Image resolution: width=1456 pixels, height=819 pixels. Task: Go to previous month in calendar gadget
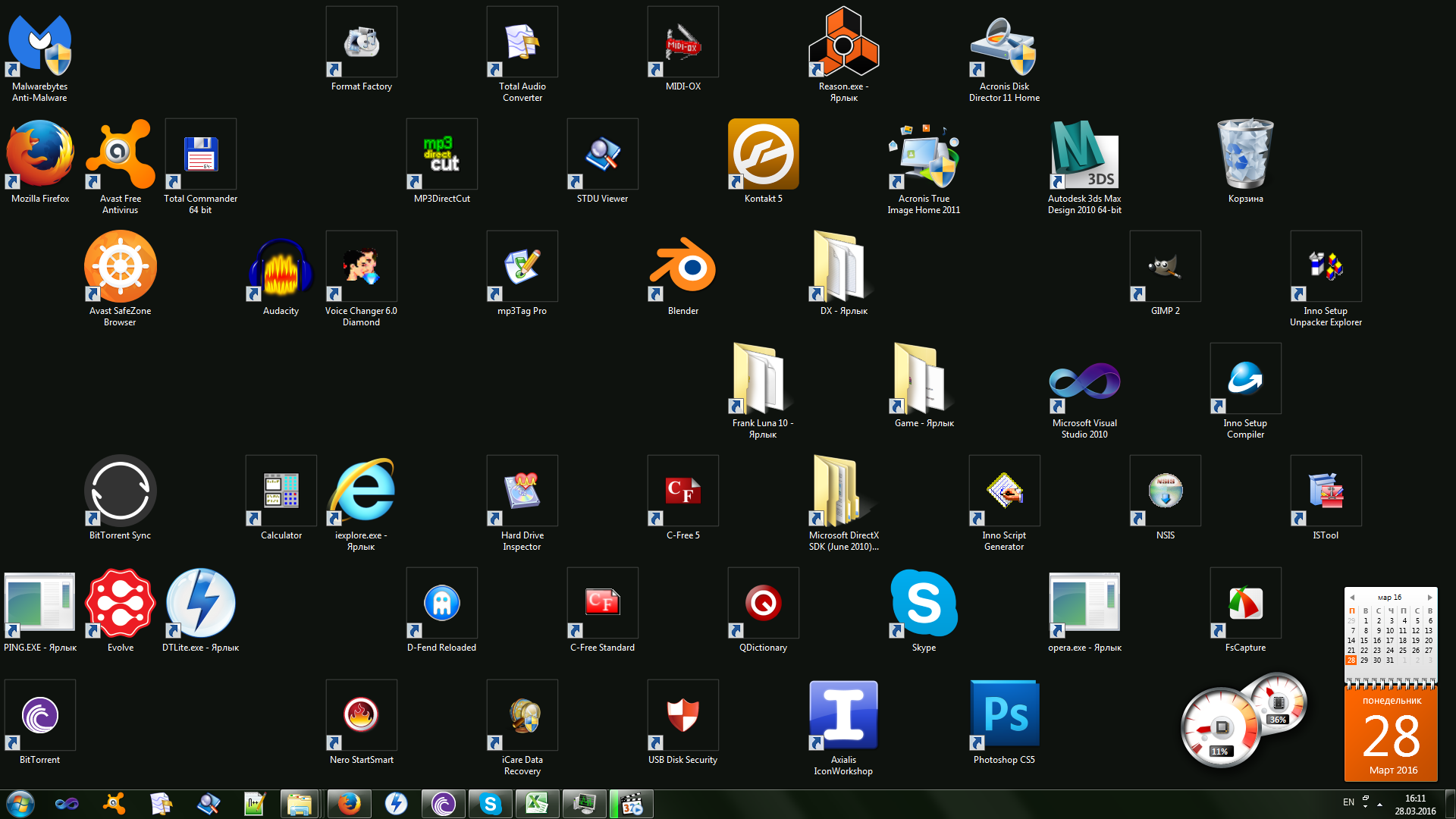pyautogui.click(x=1351, y=598)
